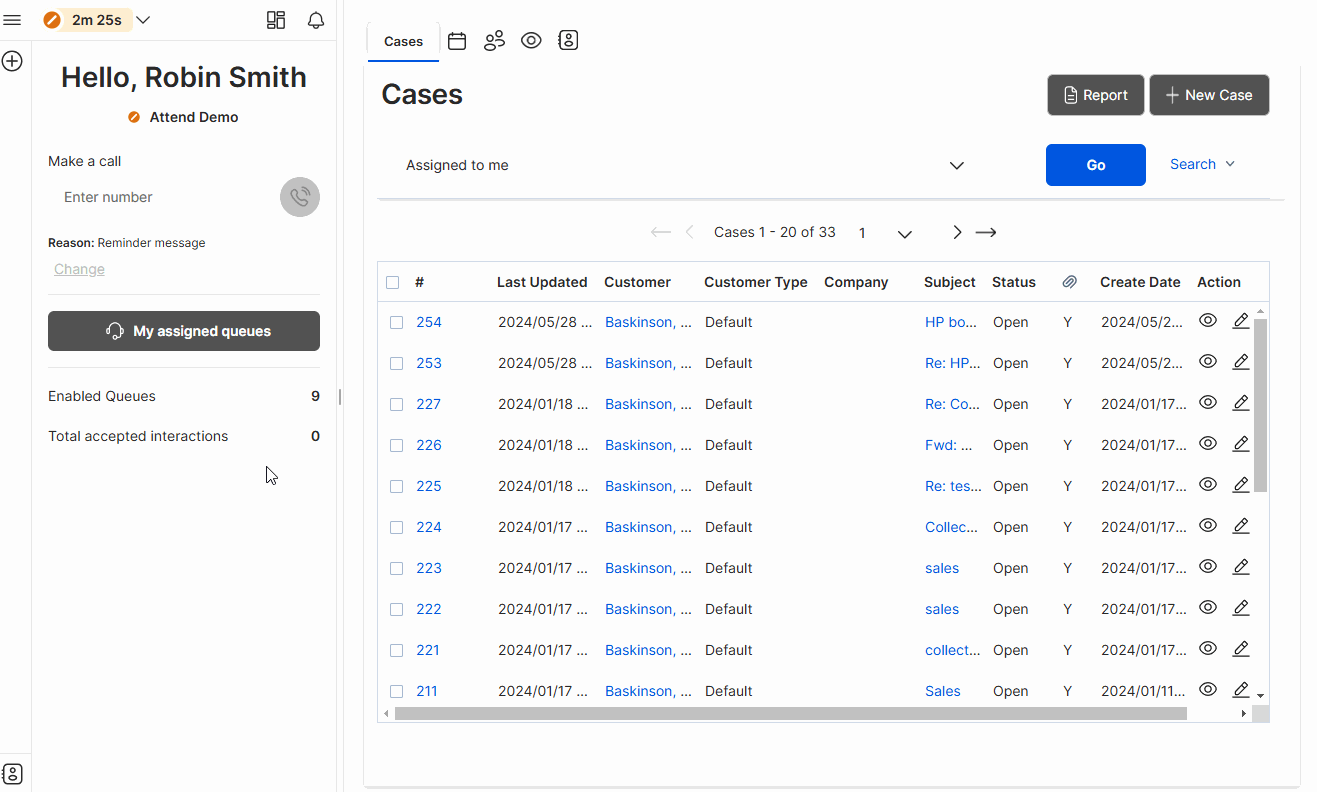Open the contact card tab icon
This screenshot has height=792, width=1317.
[x=568, y=41]
